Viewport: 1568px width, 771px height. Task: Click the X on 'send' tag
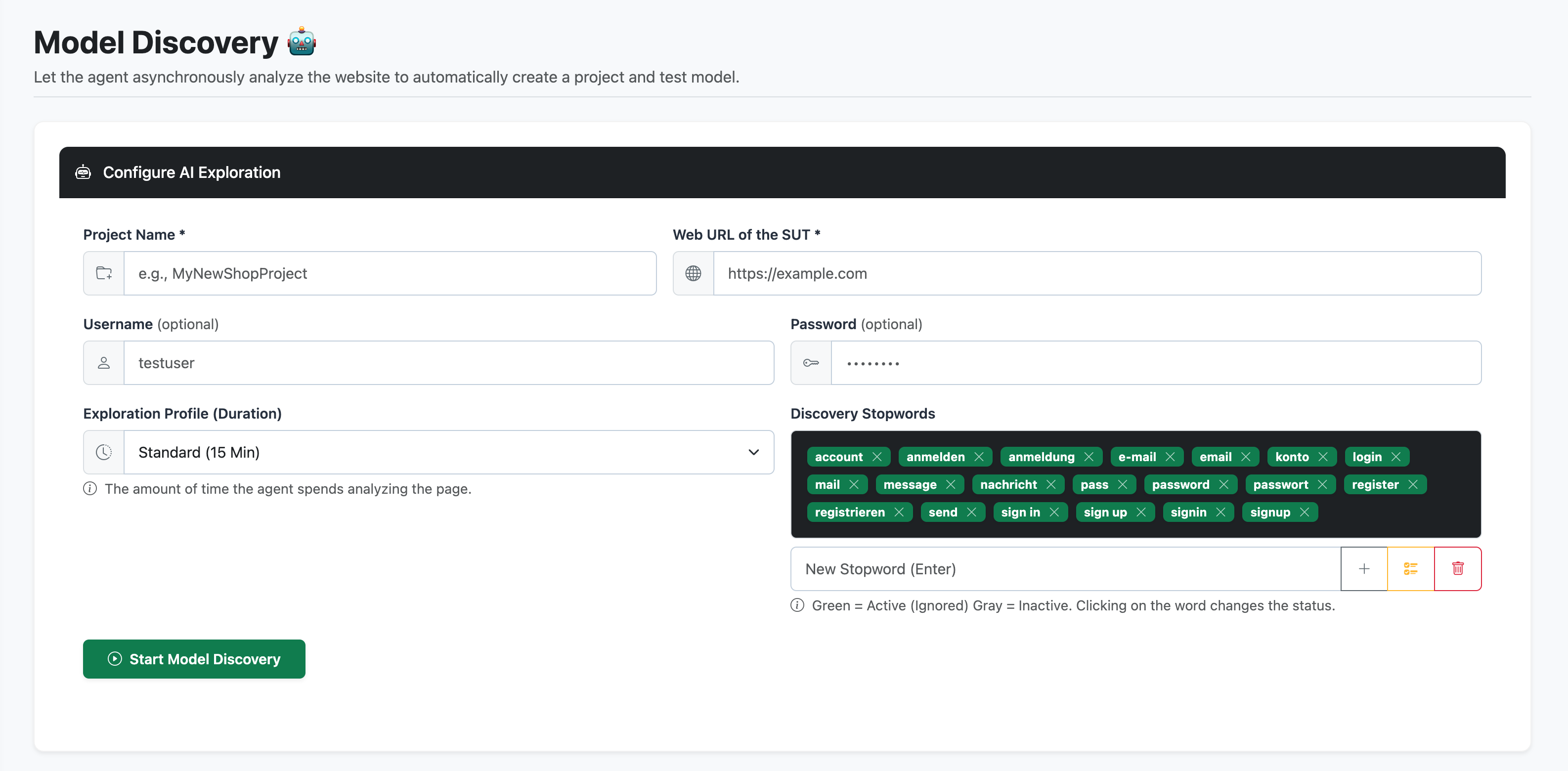971,512
